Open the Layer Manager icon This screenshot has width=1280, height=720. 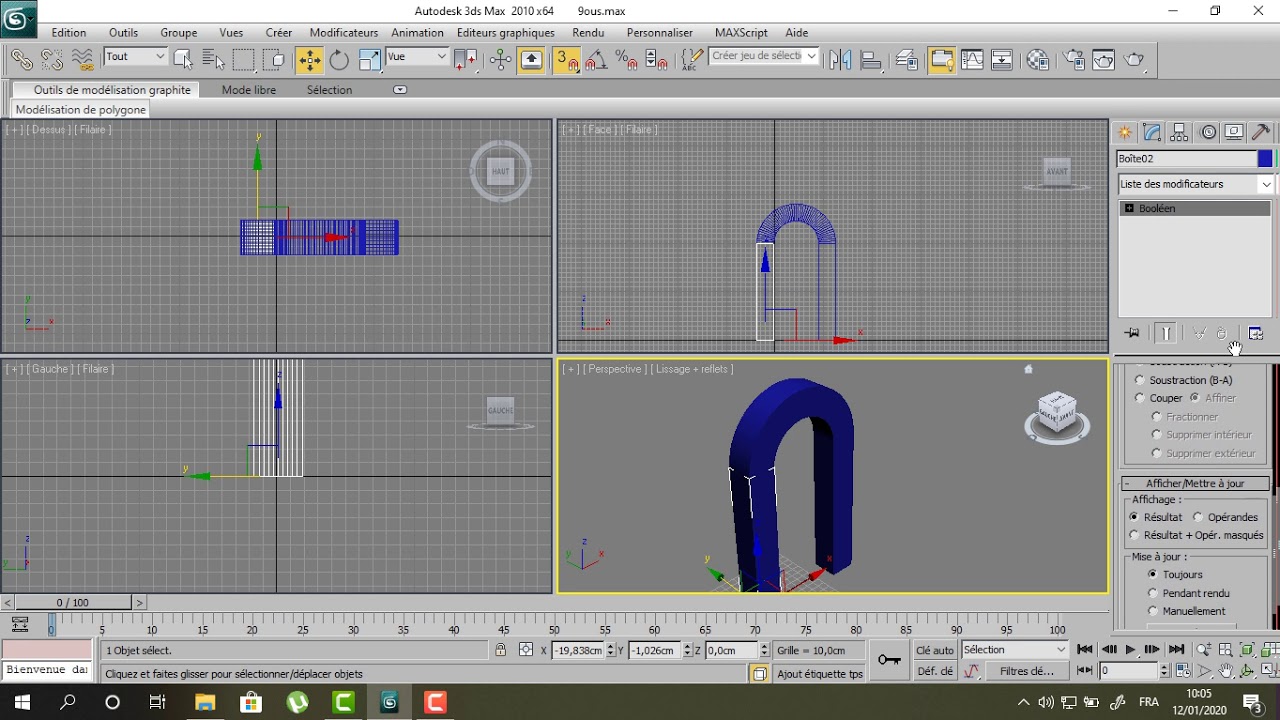point(907,60)
